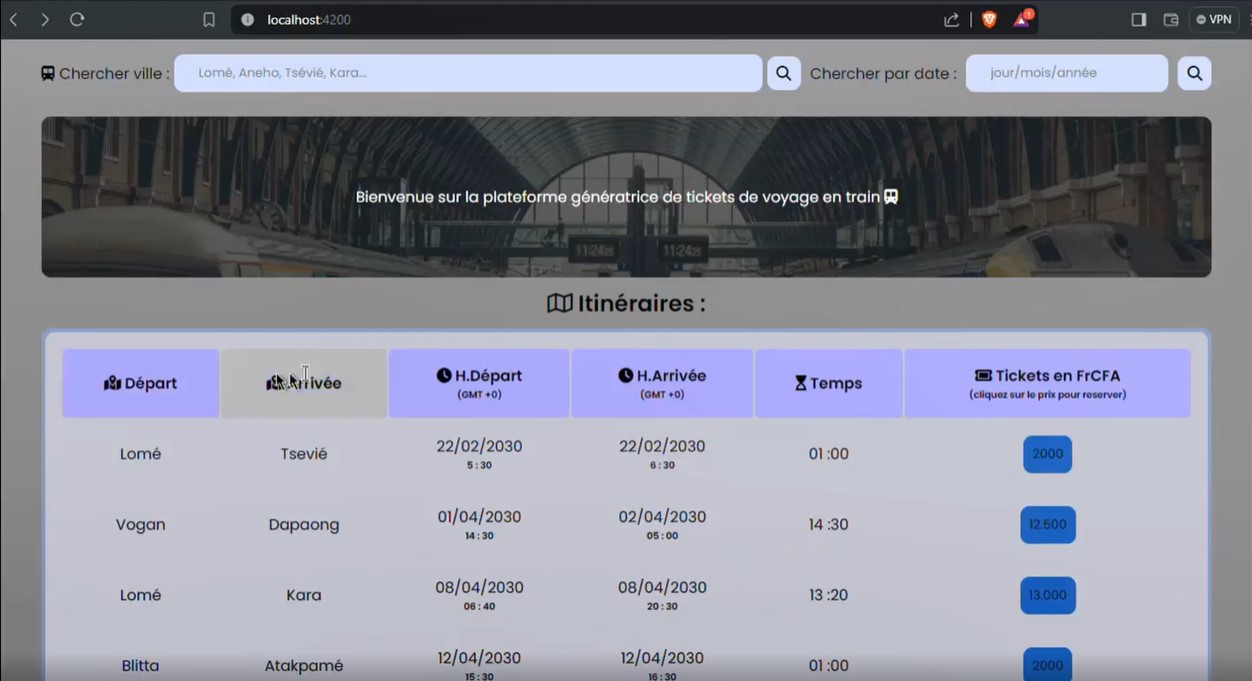1252x681 pixels.
Task: Open the Brave wallet icon
Action: click(1170, 20)
